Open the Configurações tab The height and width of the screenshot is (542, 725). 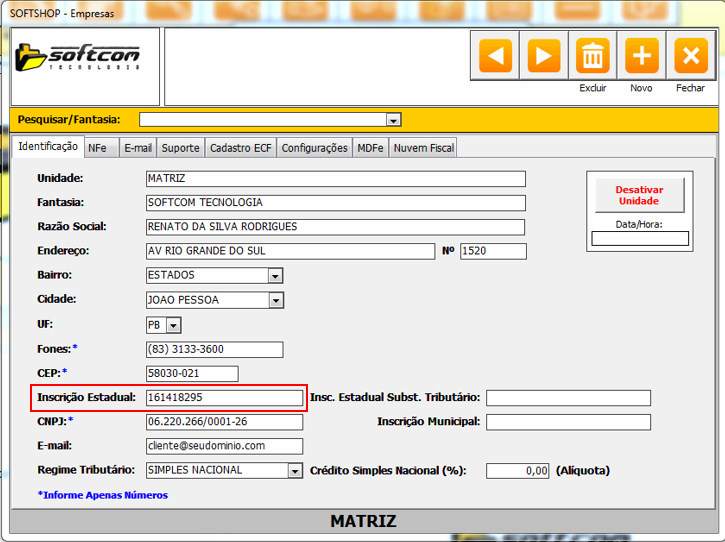click(314, 148)
